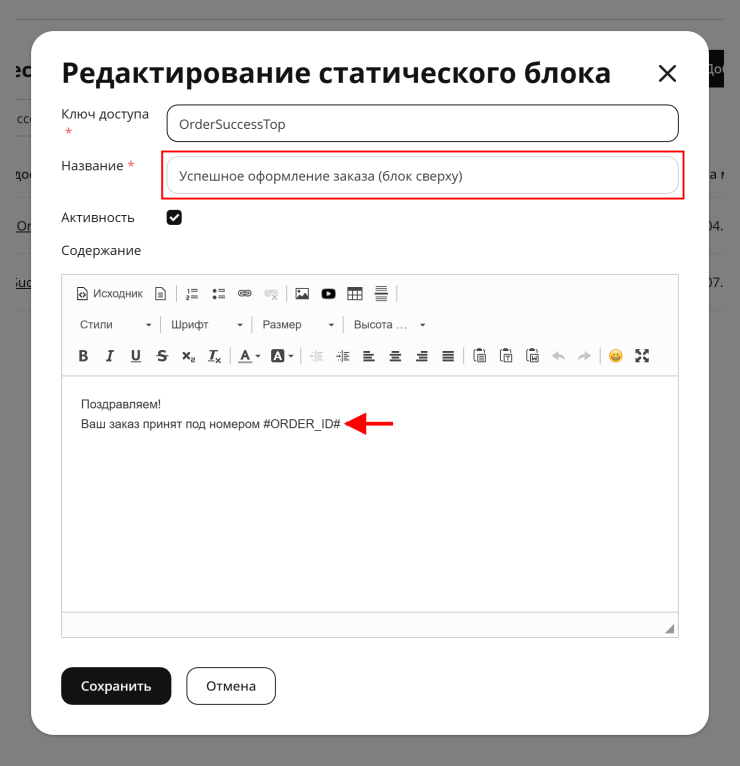Toggle italic formatting
740x766 pixels.
click(110, 356)
